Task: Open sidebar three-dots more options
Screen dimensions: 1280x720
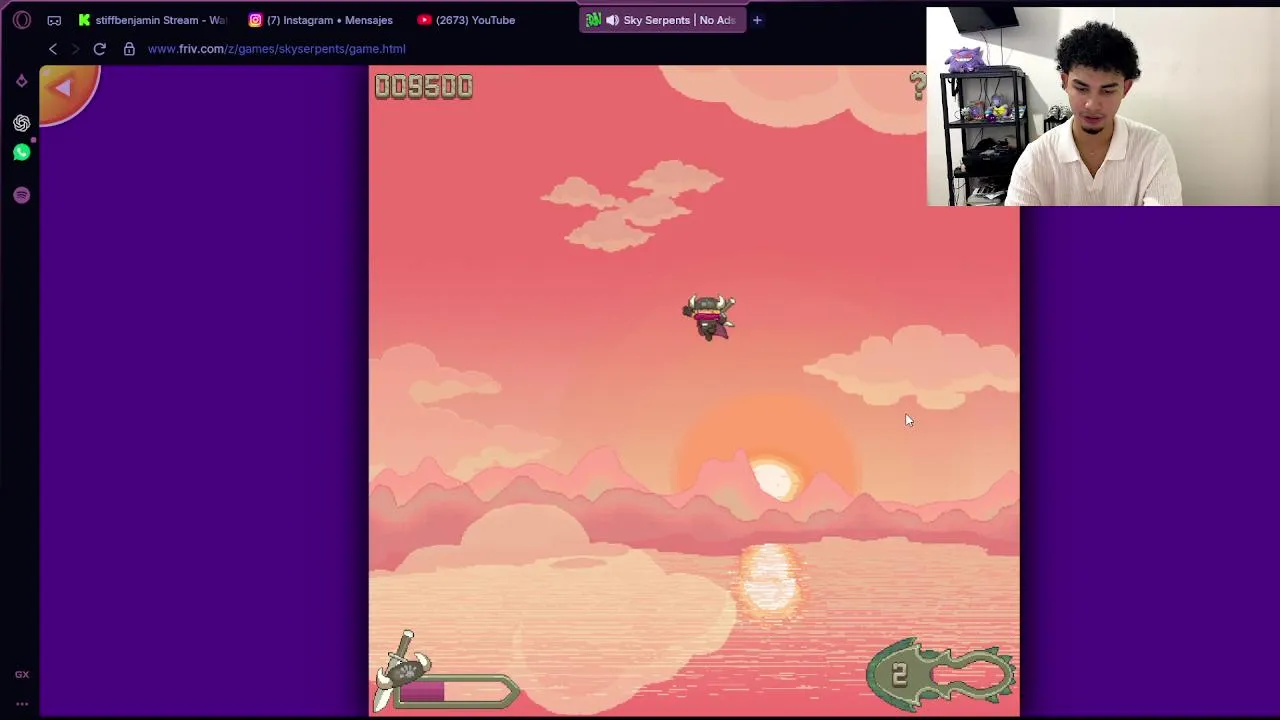Action: tap(22, 704)
